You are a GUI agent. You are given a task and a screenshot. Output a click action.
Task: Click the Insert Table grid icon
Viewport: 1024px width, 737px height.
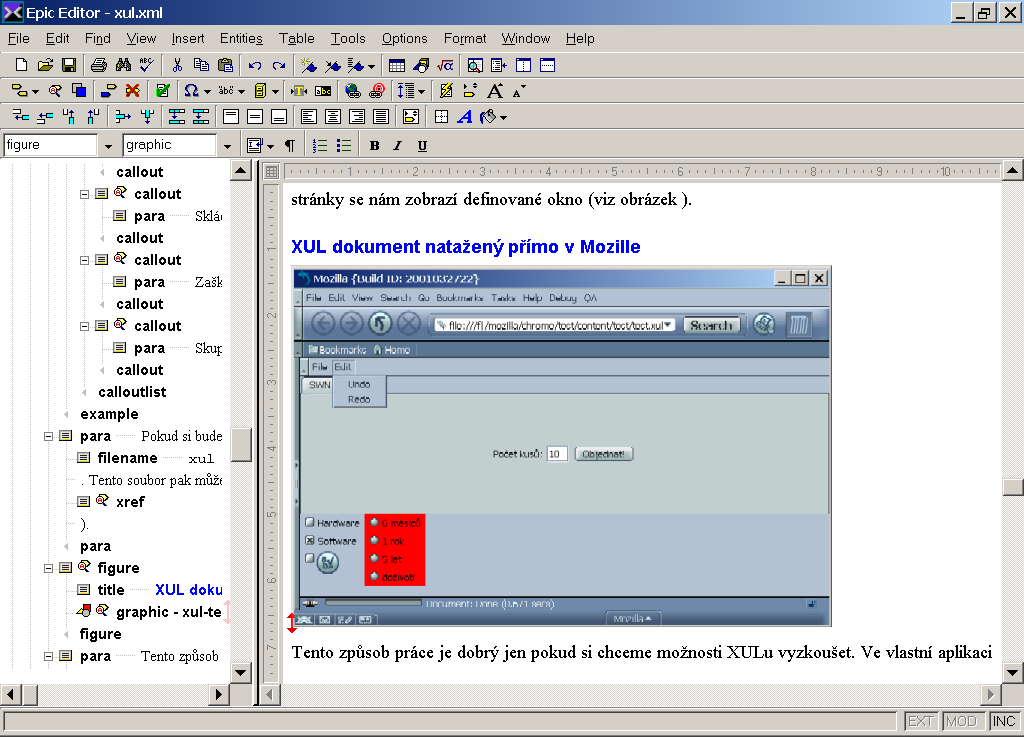[396, 65]
